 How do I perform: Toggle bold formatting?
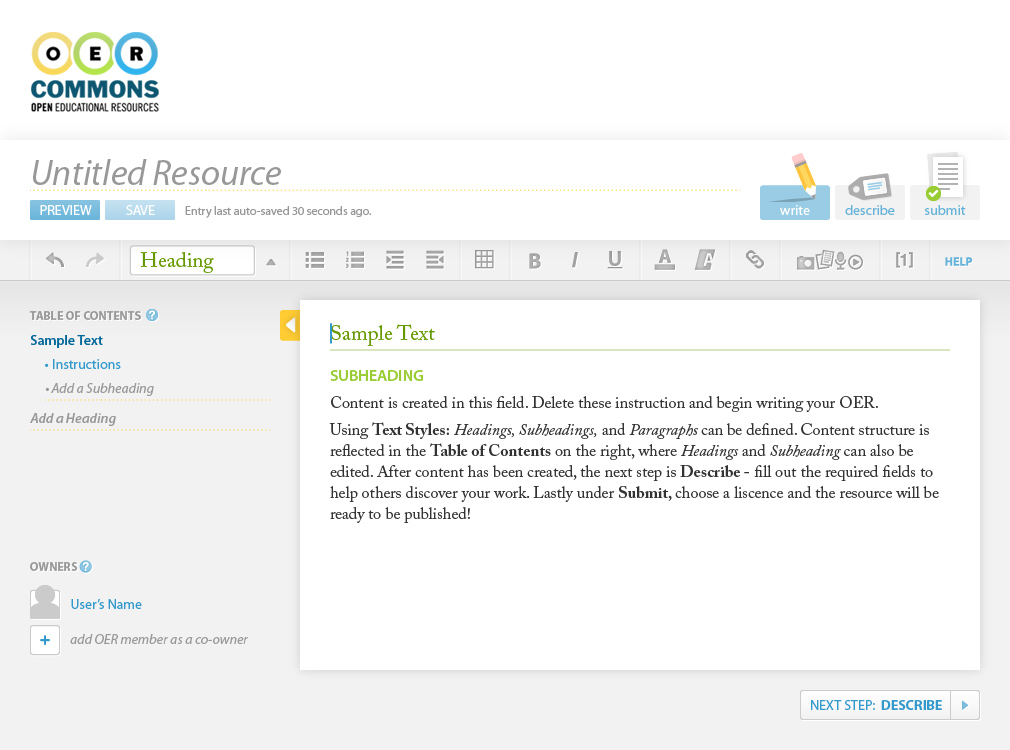(534, 261)
